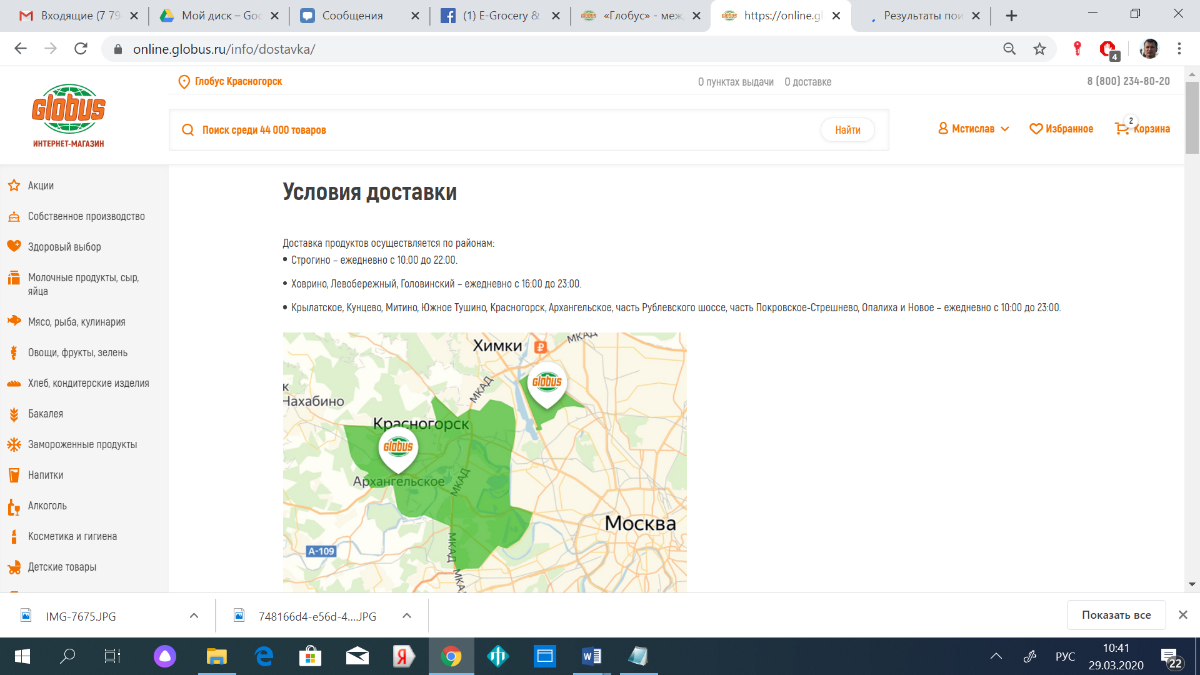Click the location pin next to Глобус Красногорск
1200x675 pixels.
pos(184,82)
